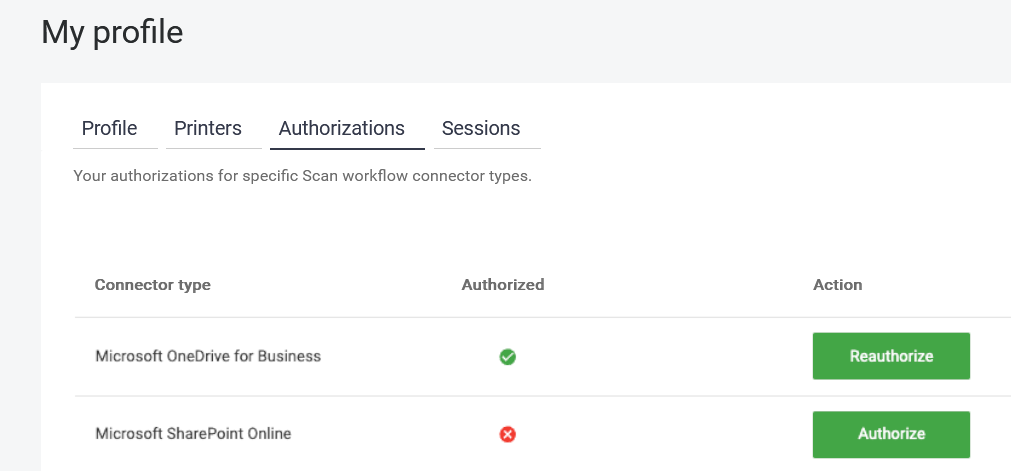
Task: Click blank space in the SharePoint row between the status icon and Authorize
Action: (660, 434)
